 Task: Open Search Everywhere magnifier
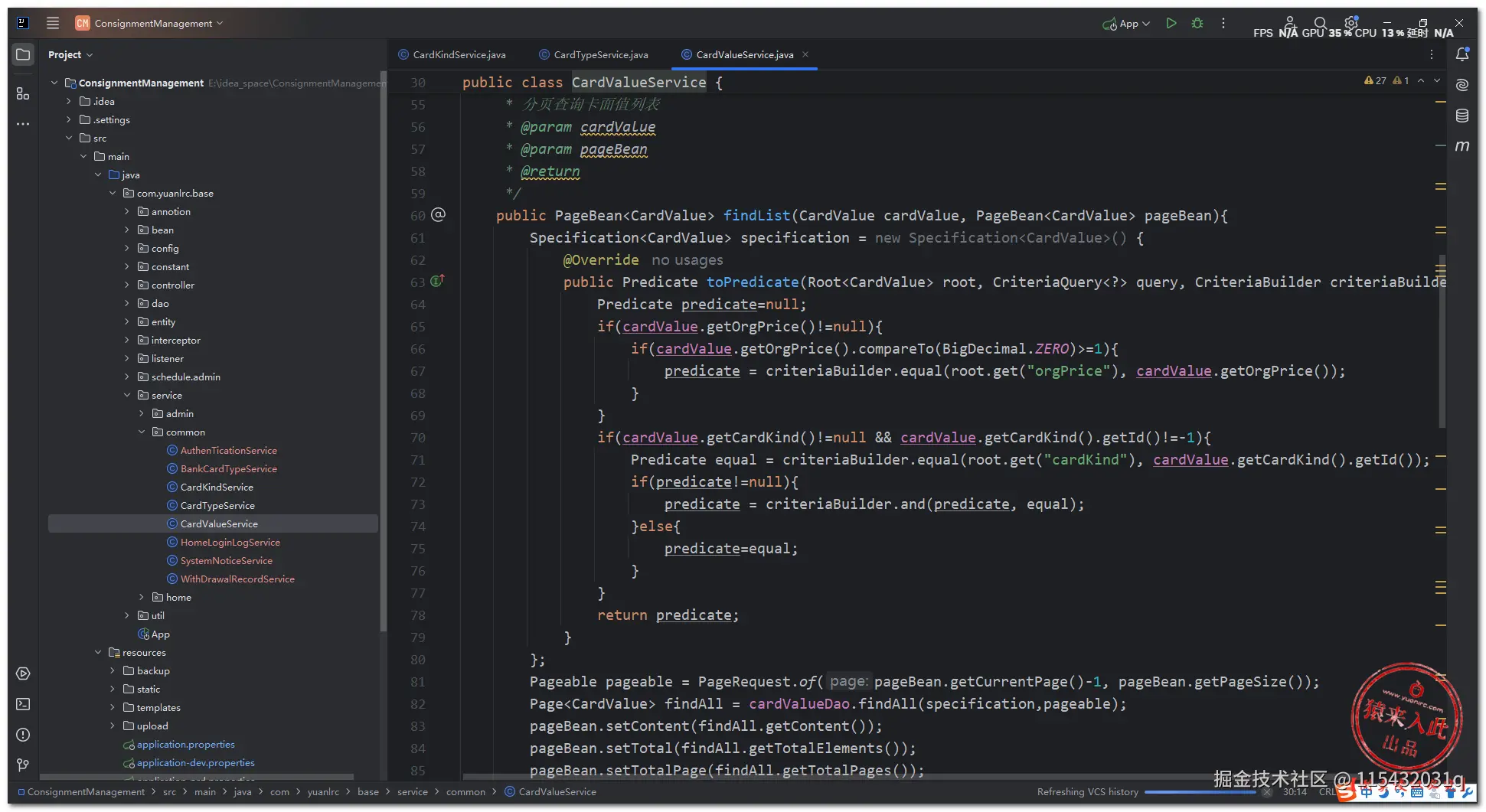click(x=1320, y=23)
